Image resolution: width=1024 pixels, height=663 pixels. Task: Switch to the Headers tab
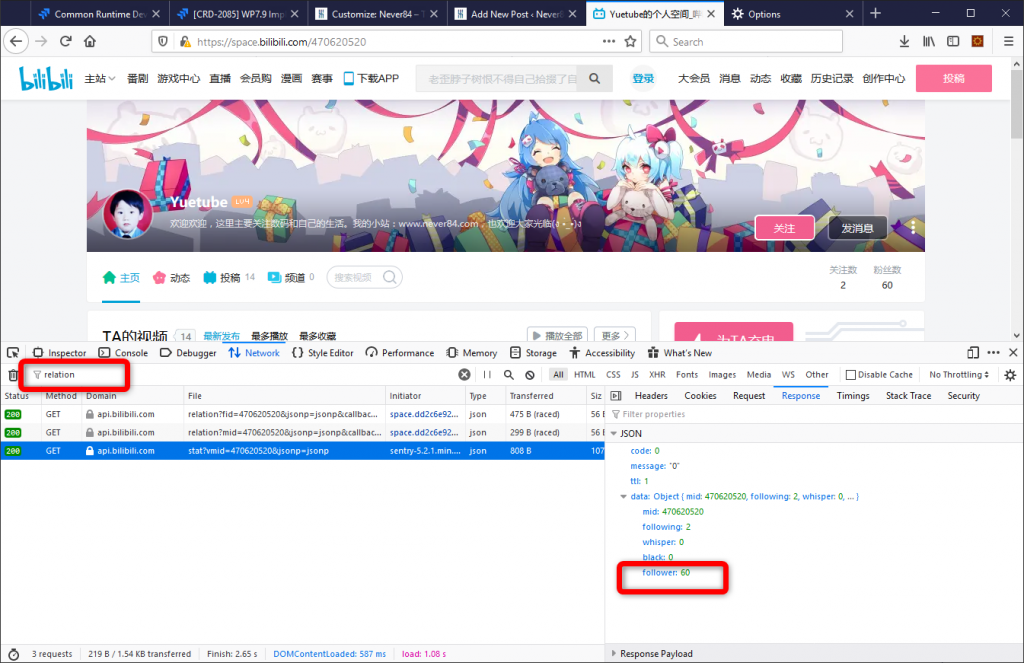click(651, 396)
